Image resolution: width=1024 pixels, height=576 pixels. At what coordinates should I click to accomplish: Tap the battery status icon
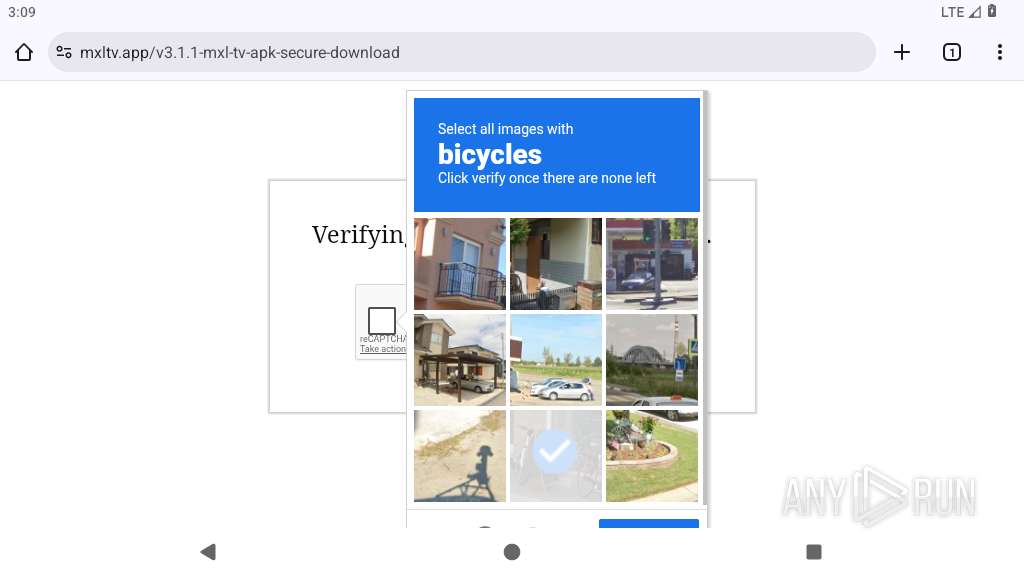click(992, 11)
